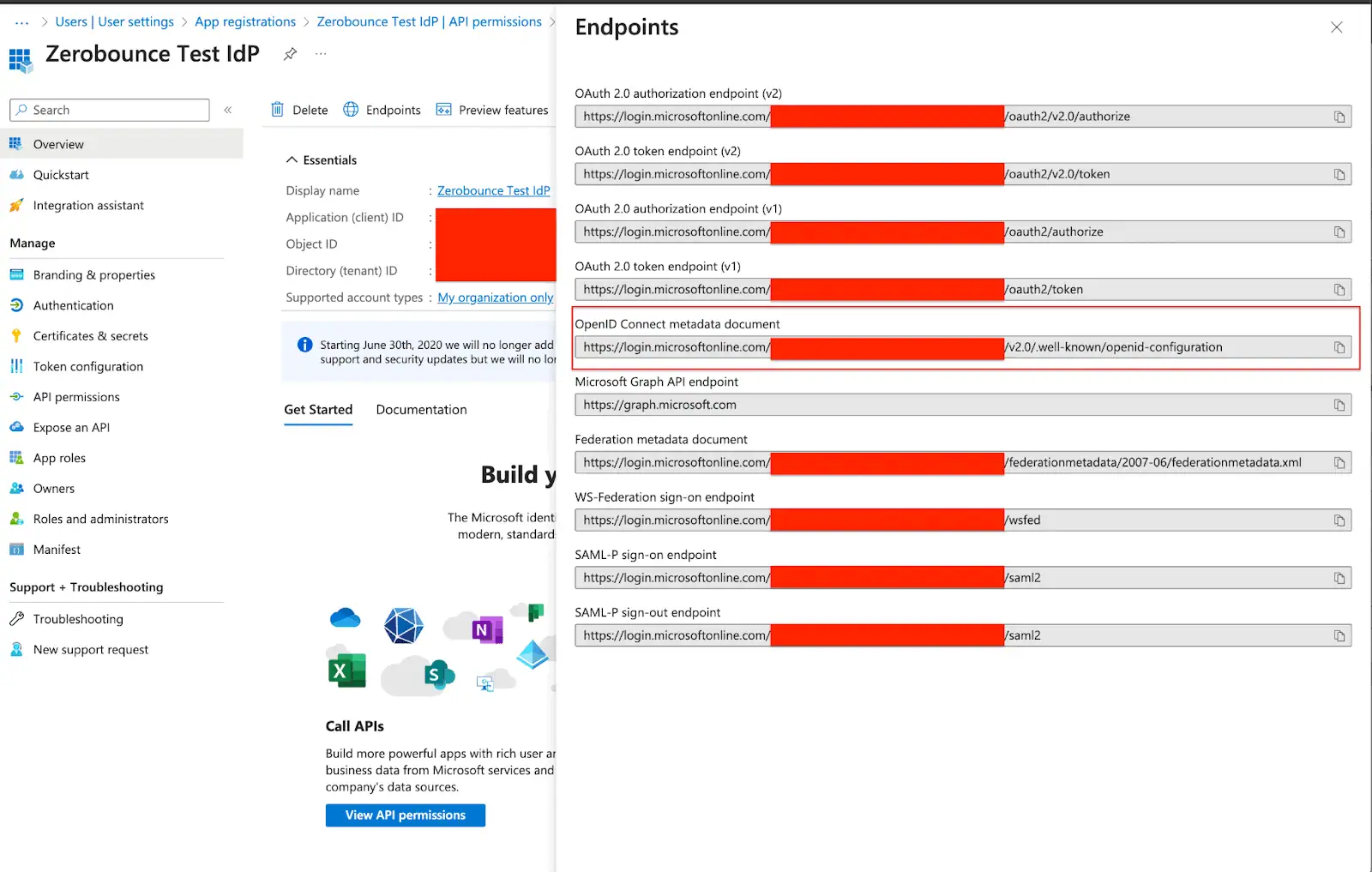Open the more actions ellipsis next to title
Screen dimensions: 1372x872
(321, 53)
